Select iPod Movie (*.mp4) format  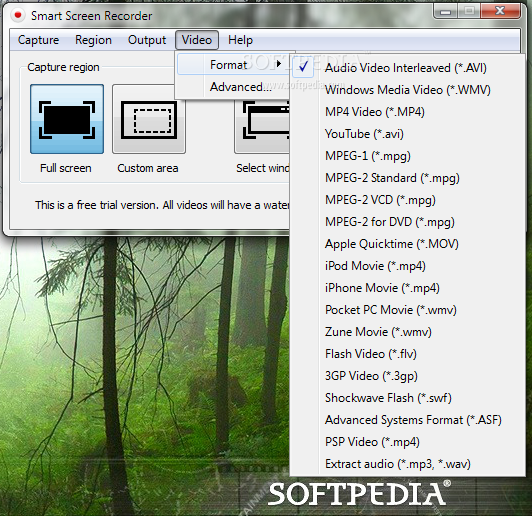(x=407, y=266)
